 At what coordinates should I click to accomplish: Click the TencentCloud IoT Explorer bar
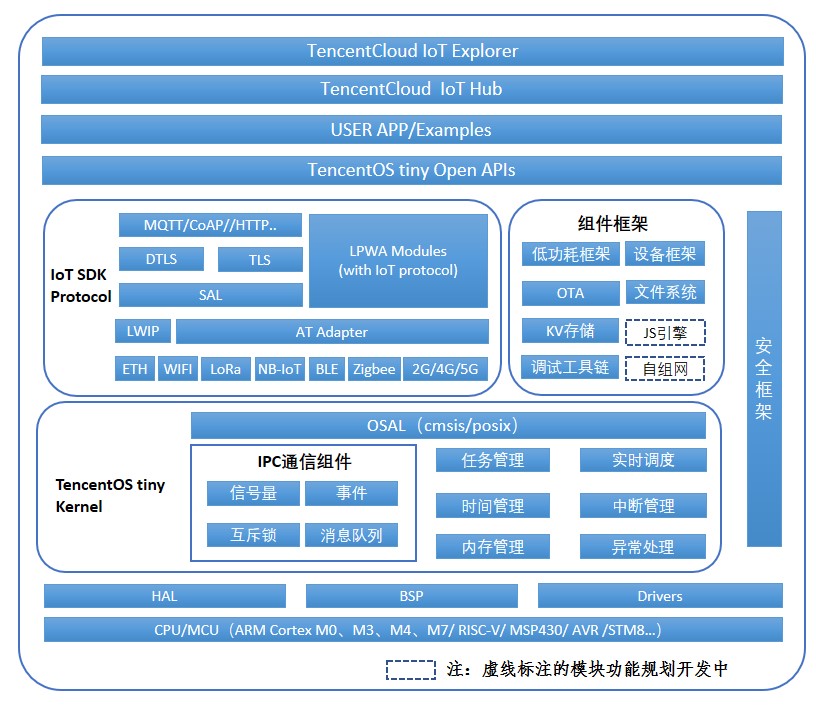pyautogui.click(x=413, y=51)
